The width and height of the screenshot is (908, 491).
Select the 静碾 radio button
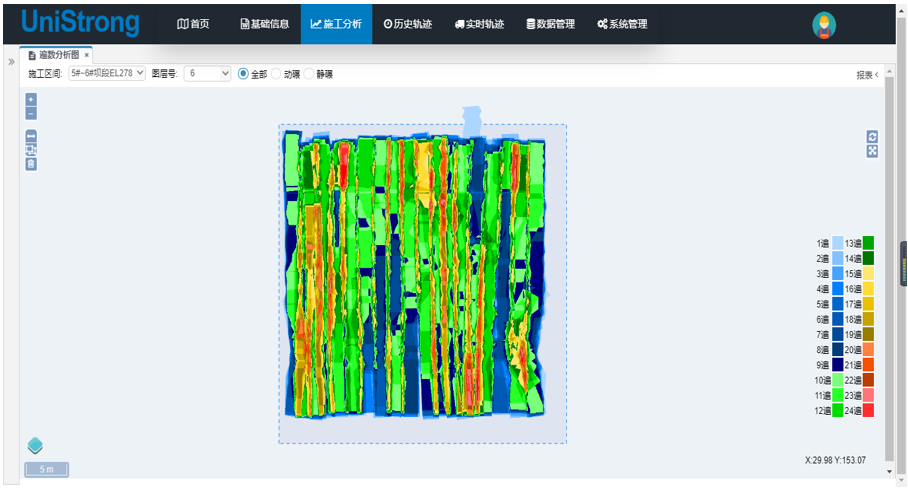coord(309,74)
